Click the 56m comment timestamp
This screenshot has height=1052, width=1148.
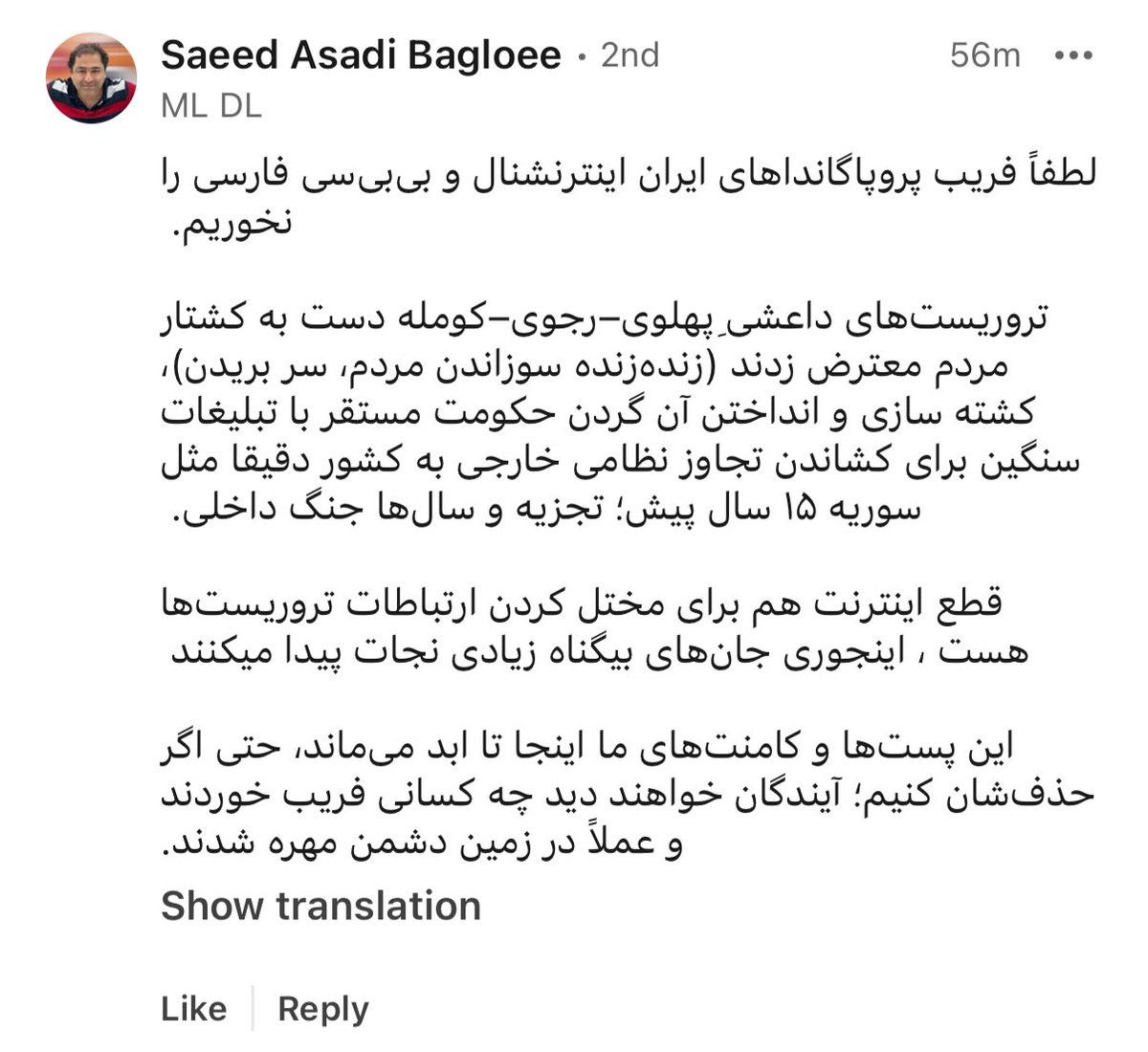tap(984, 55)
